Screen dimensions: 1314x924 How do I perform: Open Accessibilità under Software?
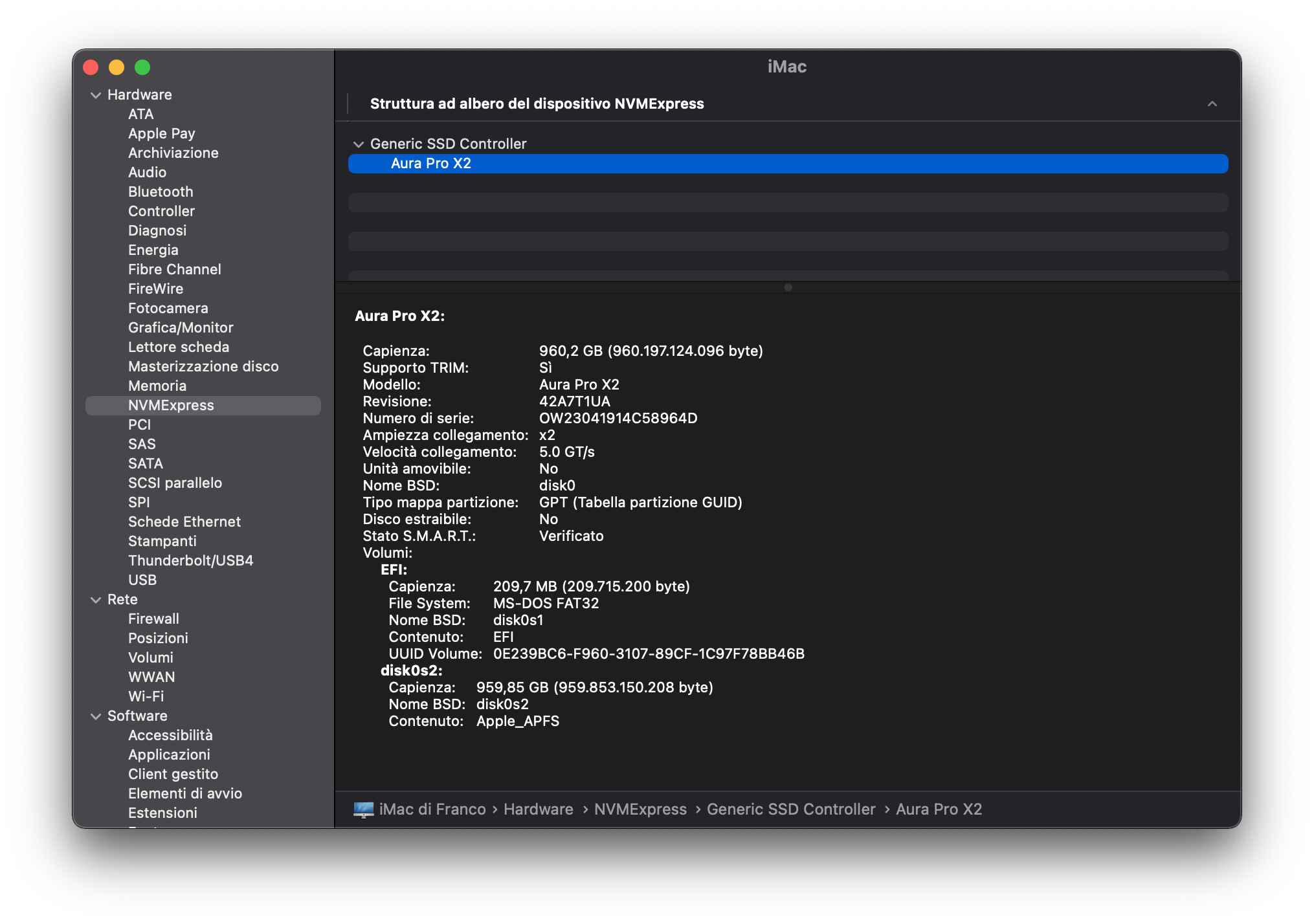coord(171,735)
